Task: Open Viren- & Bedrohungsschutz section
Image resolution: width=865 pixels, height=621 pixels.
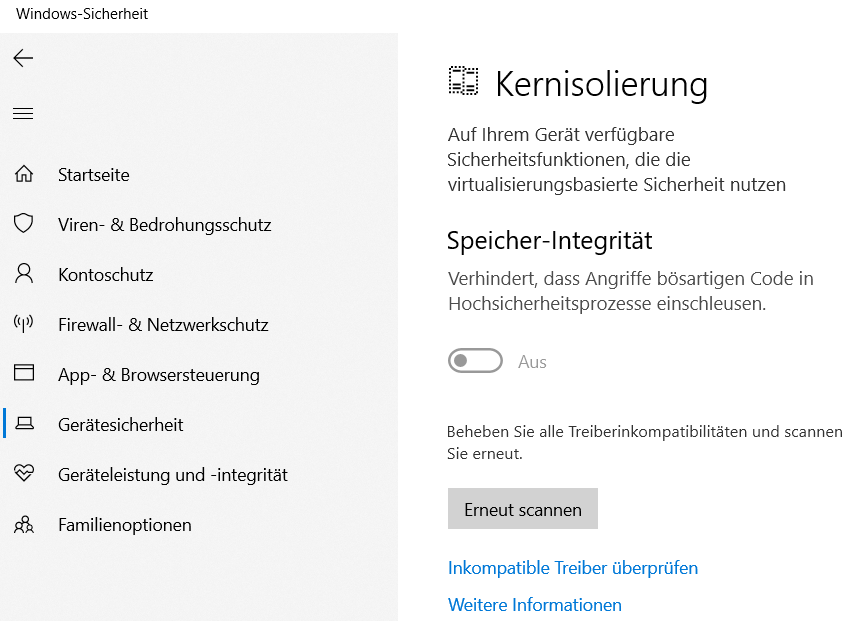Action: pos(164,225)
